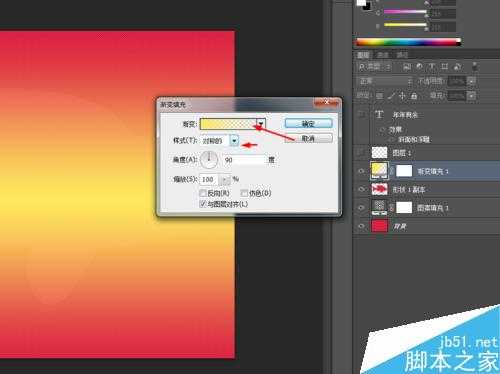The width and height of the screenshot is (500, 374).
Task: Click the 背景 layer name
Action: tap(400, 227)
